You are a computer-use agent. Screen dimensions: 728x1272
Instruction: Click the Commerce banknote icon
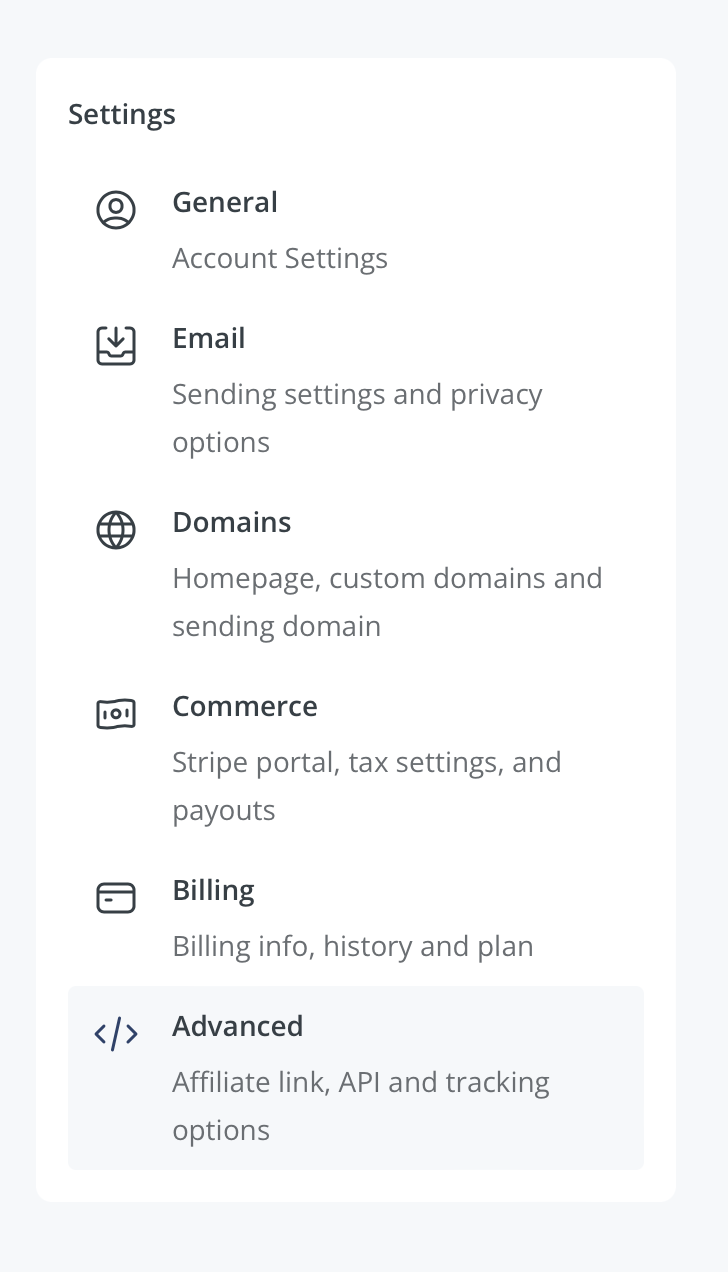tap(116, 714)
